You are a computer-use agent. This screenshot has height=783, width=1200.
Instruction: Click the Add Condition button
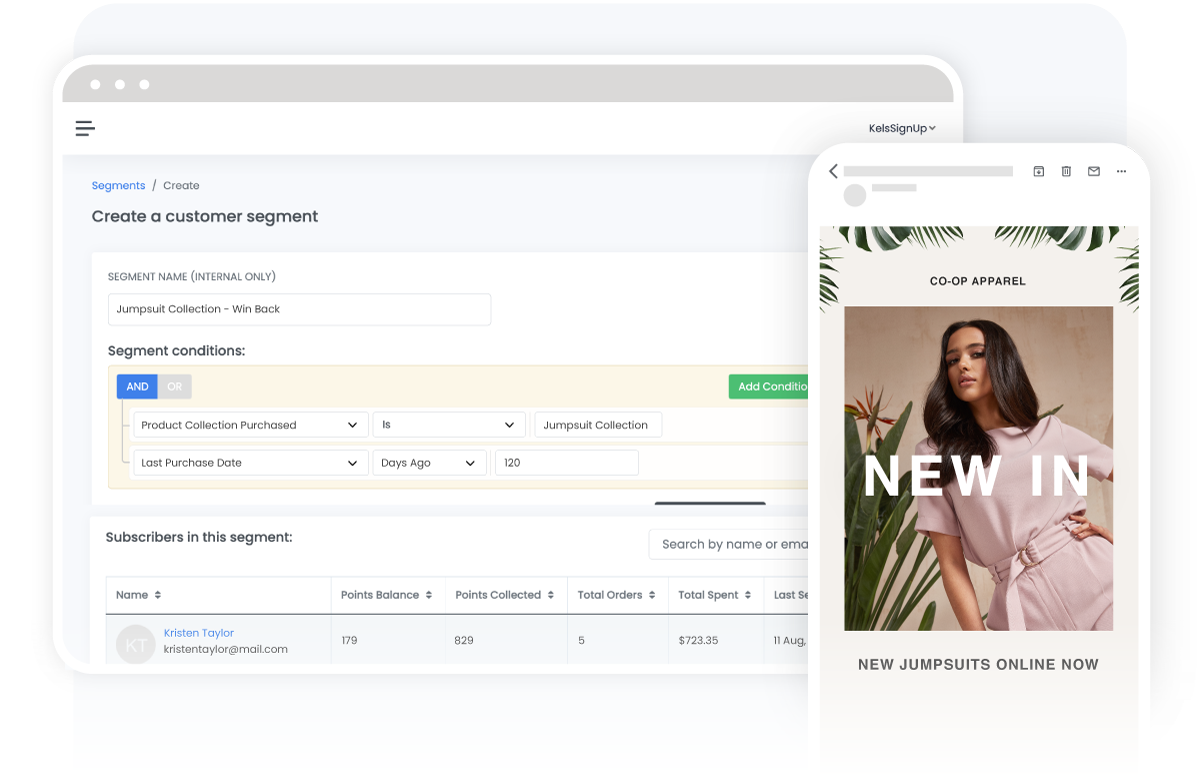click(770, 387)
